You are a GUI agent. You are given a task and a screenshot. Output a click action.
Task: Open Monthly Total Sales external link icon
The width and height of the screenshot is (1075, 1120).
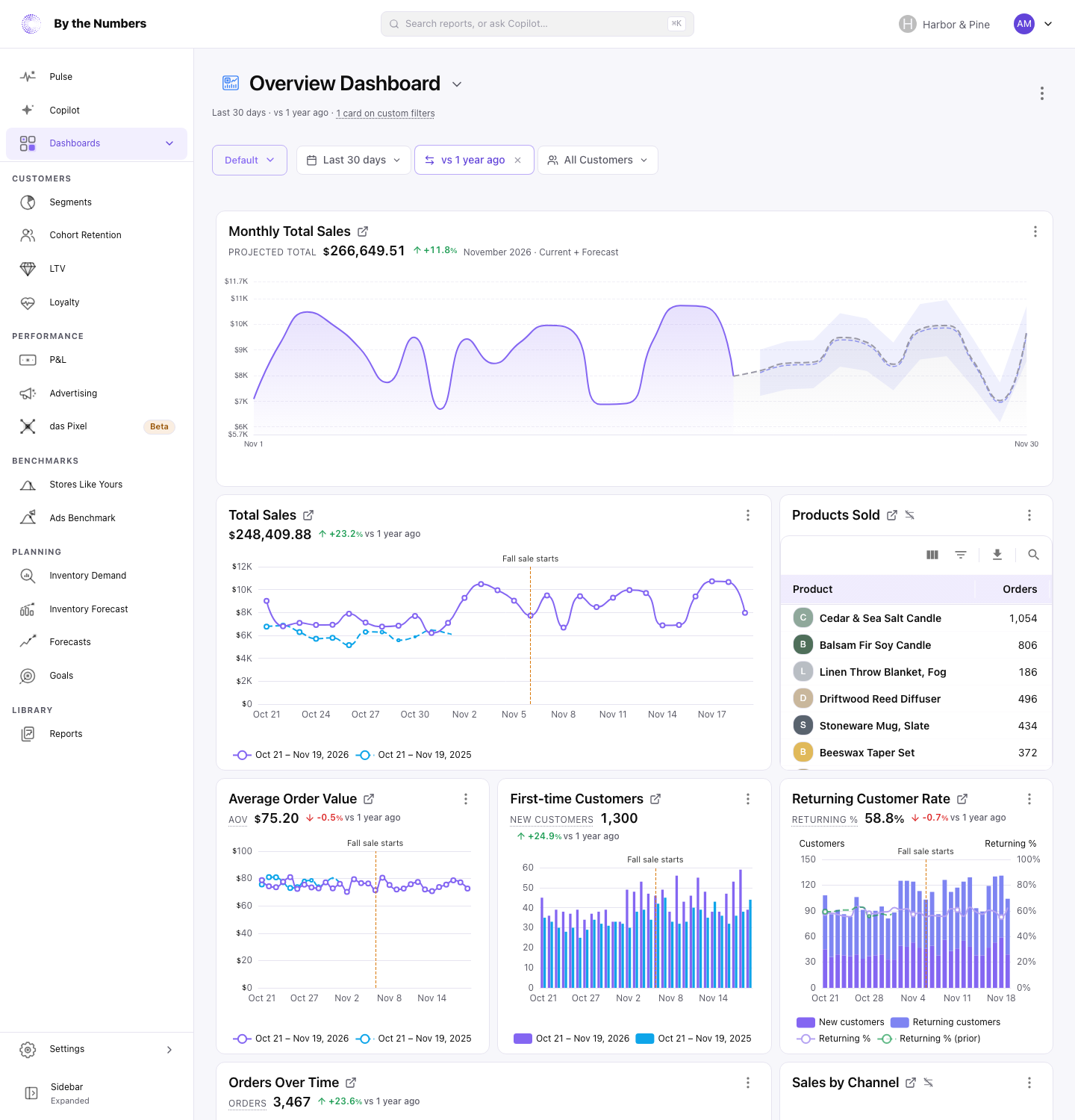point(363,231)
